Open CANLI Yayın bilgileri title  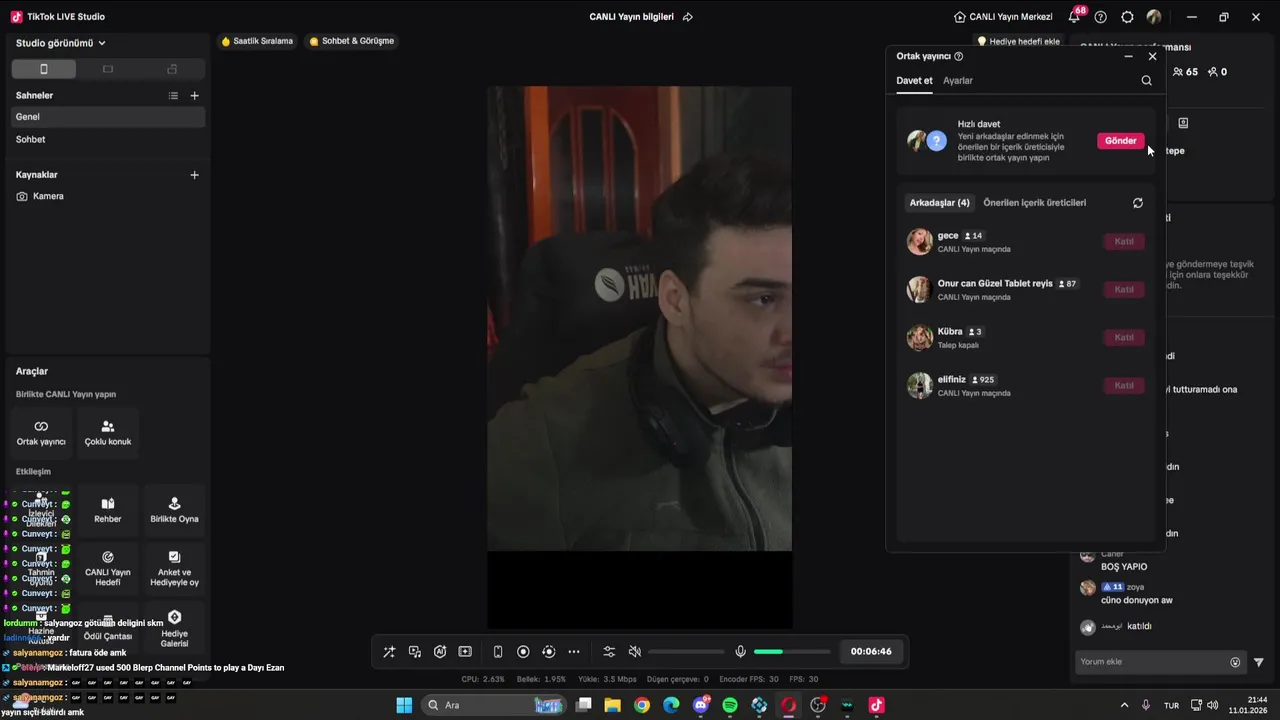point(631,17)
